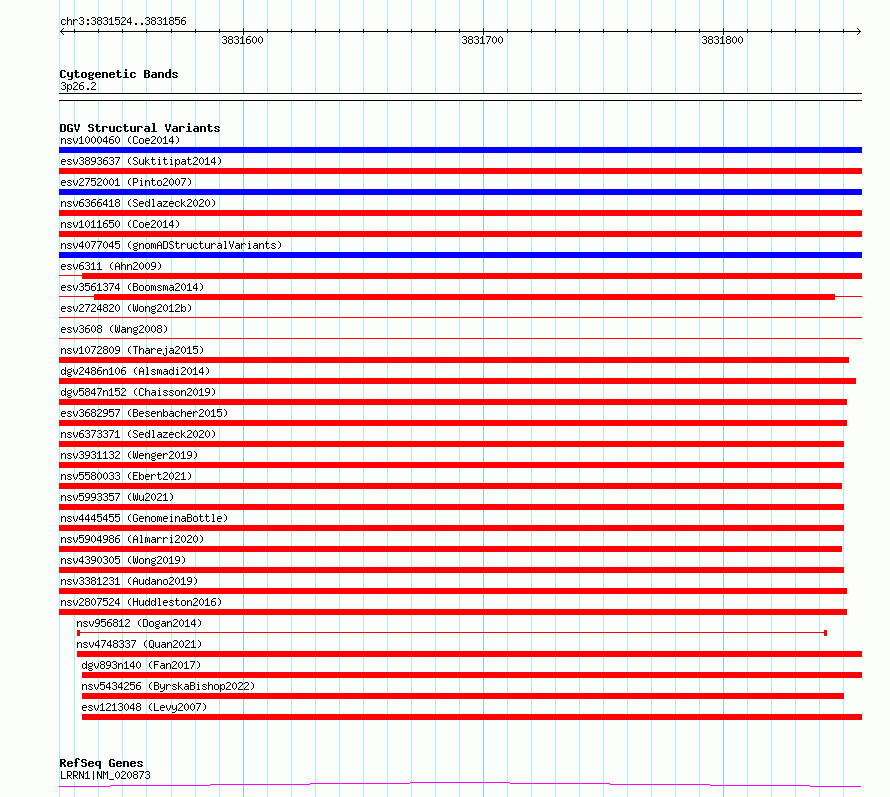The image size is (890, 797).
Task: Click the LRRN1|NM_020873 gene label
Action: [x=105, y=775]
